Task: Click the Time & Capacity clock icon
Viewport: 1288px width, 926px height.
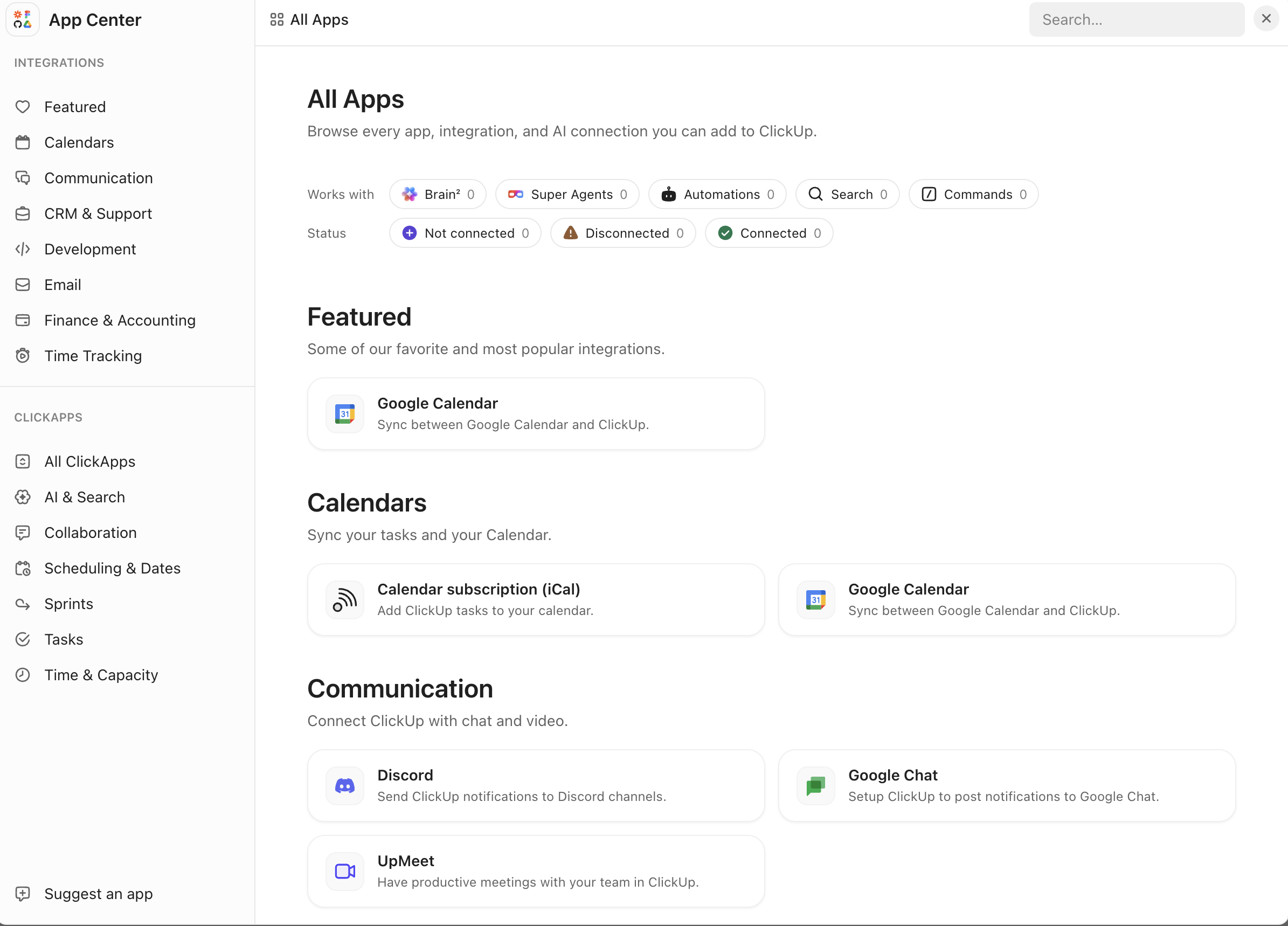Action: [23, 675]
